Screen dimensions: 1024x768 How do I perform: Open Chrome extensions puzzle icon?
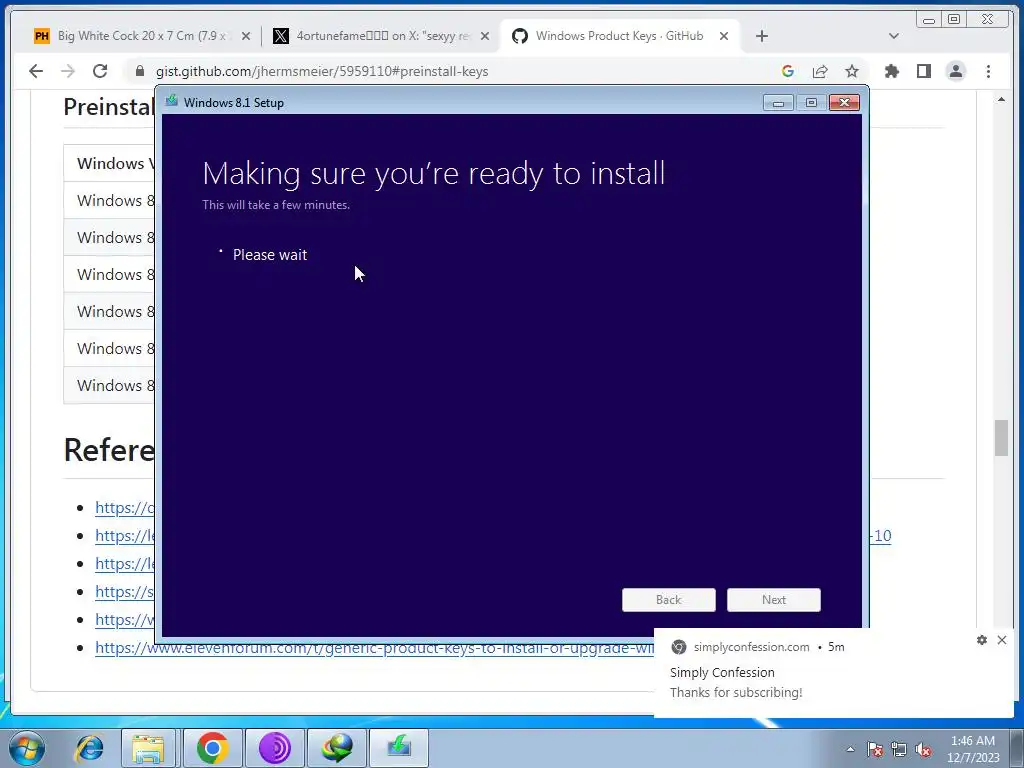pyautogui.click(x=891, y=71)
